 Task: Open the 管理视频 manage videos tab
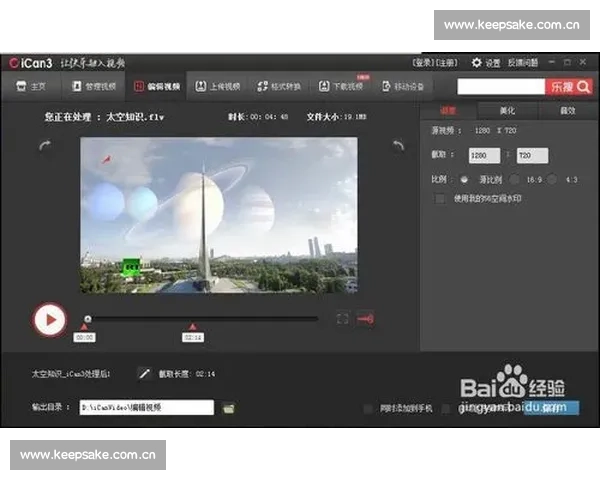point(94,87)
